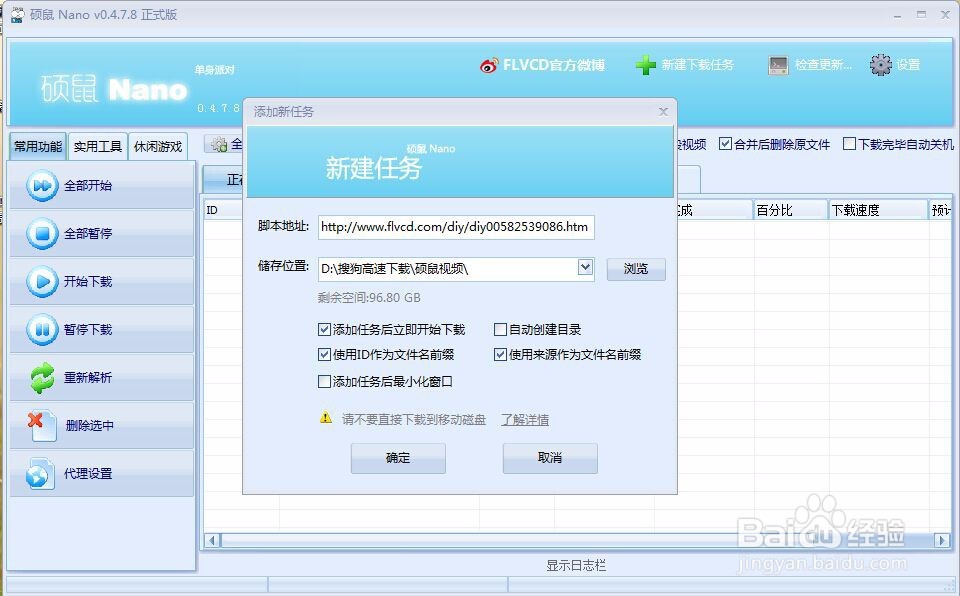Switch to 实用工具 tab
The image size is (960, 596).
click(x=98, y=146)
